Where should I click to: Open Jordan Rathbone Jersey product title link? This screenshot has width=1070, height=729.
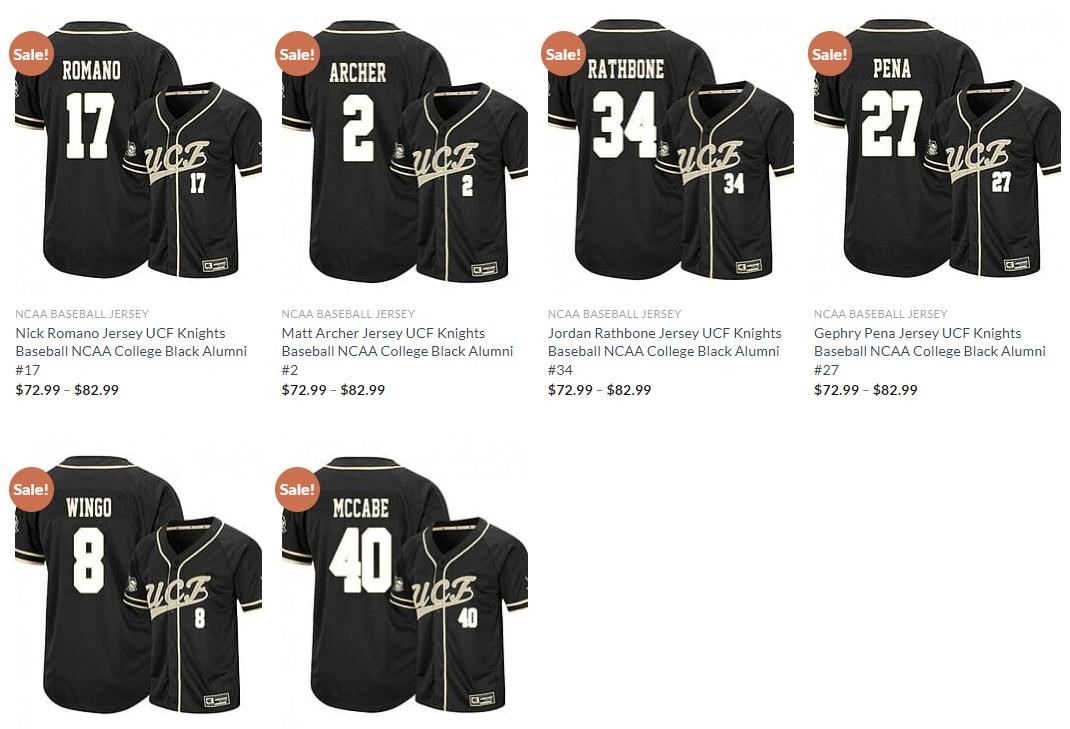tap(665, 352)
